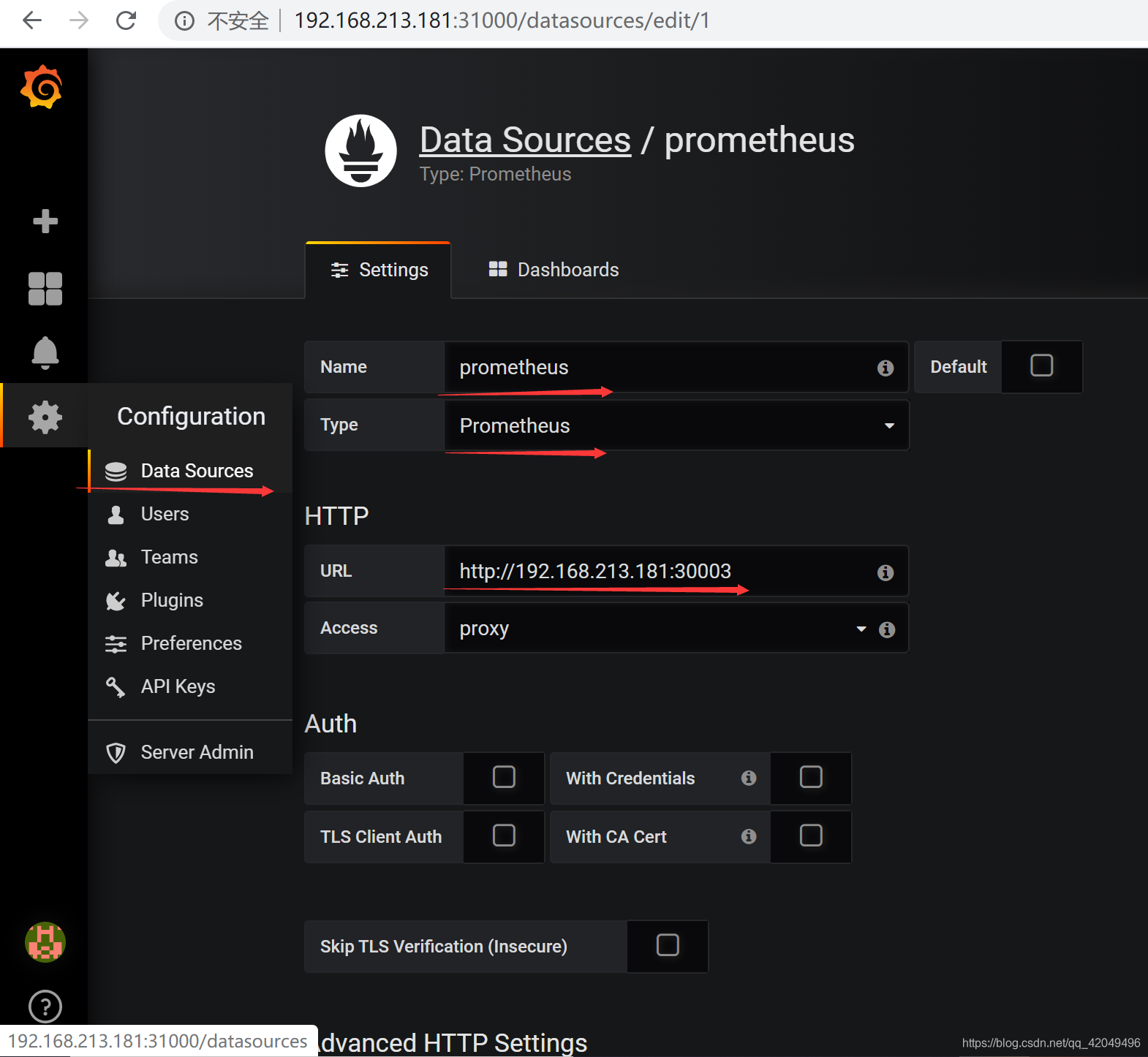
Task: Click the info icon beside Access dropdown
Action: point(886,629)
